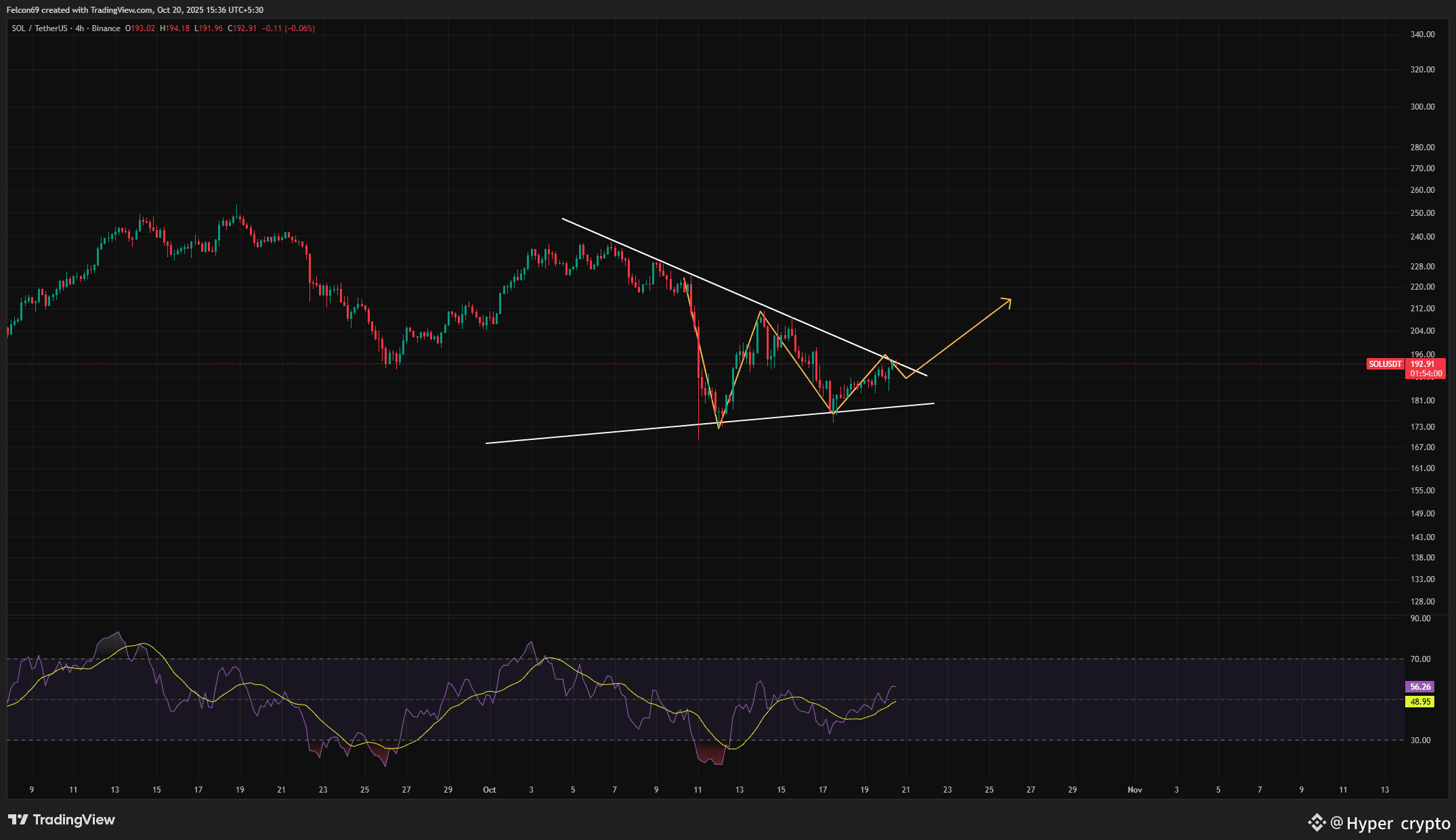Click the Binance diamond icon by Hyper crypto
This screenshot has height=840, width=1456.
pos(1316,822)
